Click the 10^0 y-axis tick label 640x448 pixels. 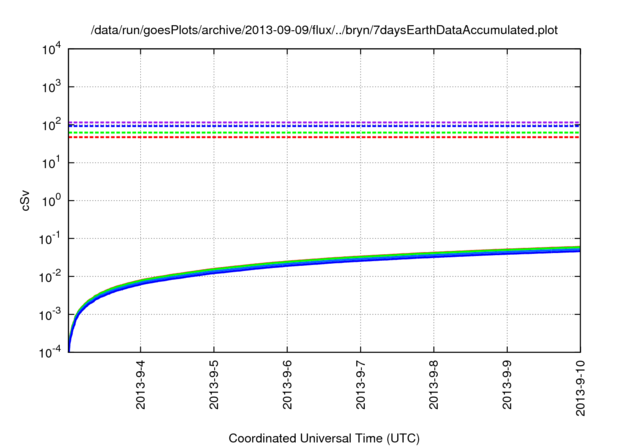tap(51, 201)
